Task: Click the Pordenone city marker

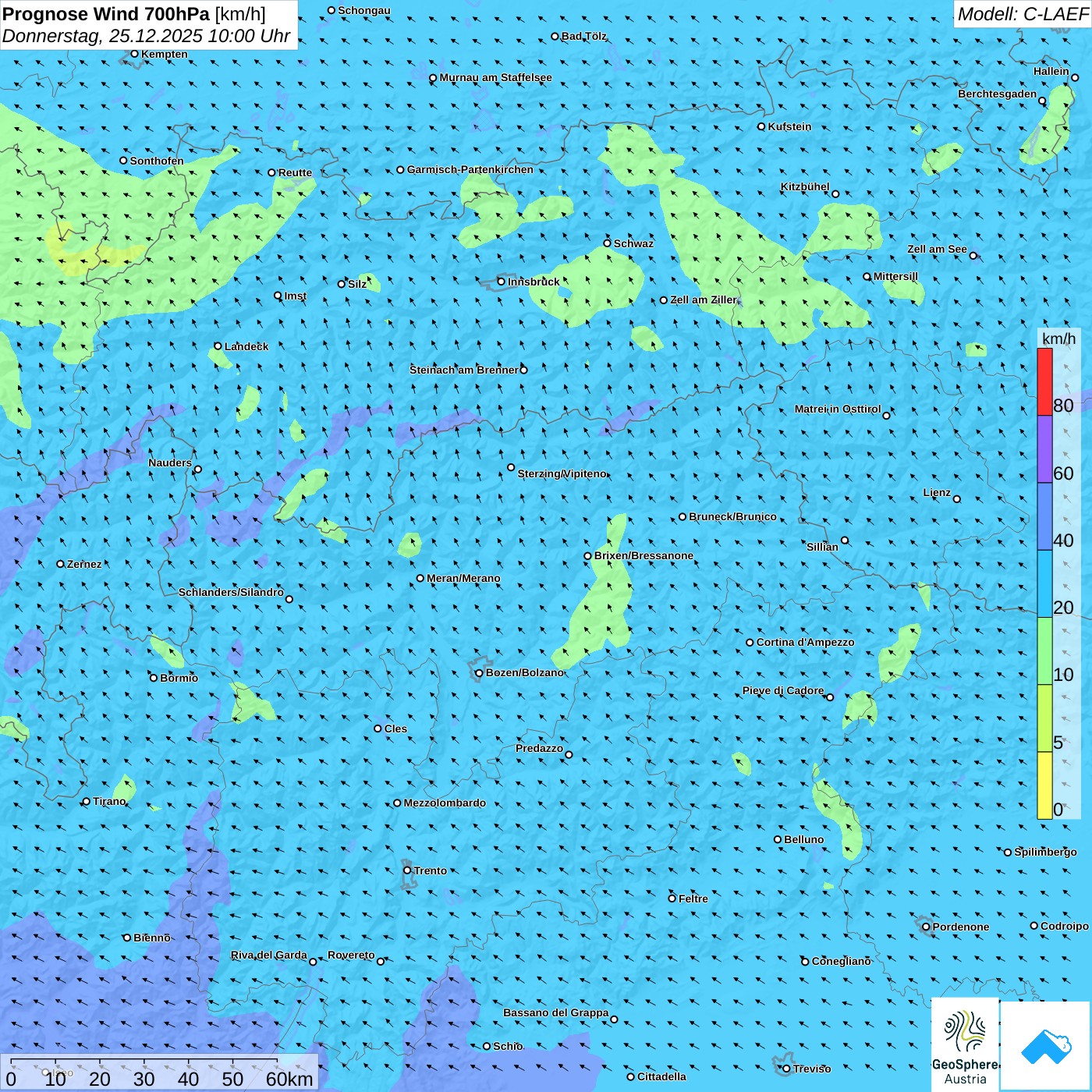Action: click(926, 927)
